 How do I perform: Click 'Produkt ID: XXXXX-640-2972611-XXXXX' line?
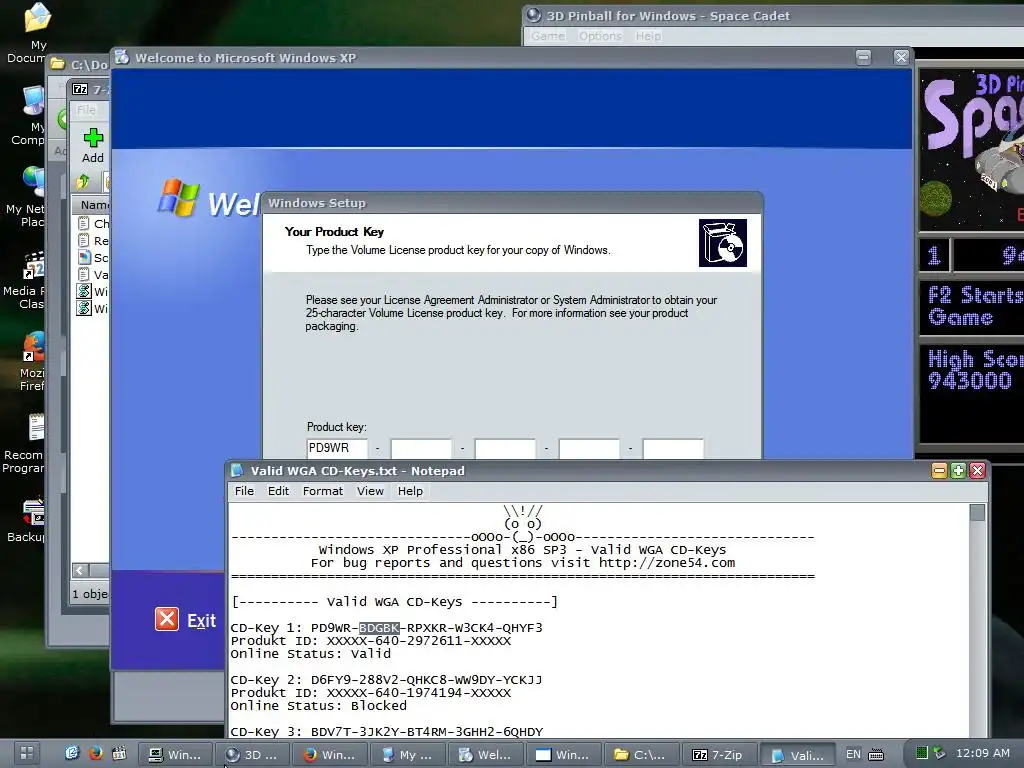point(371,641)
